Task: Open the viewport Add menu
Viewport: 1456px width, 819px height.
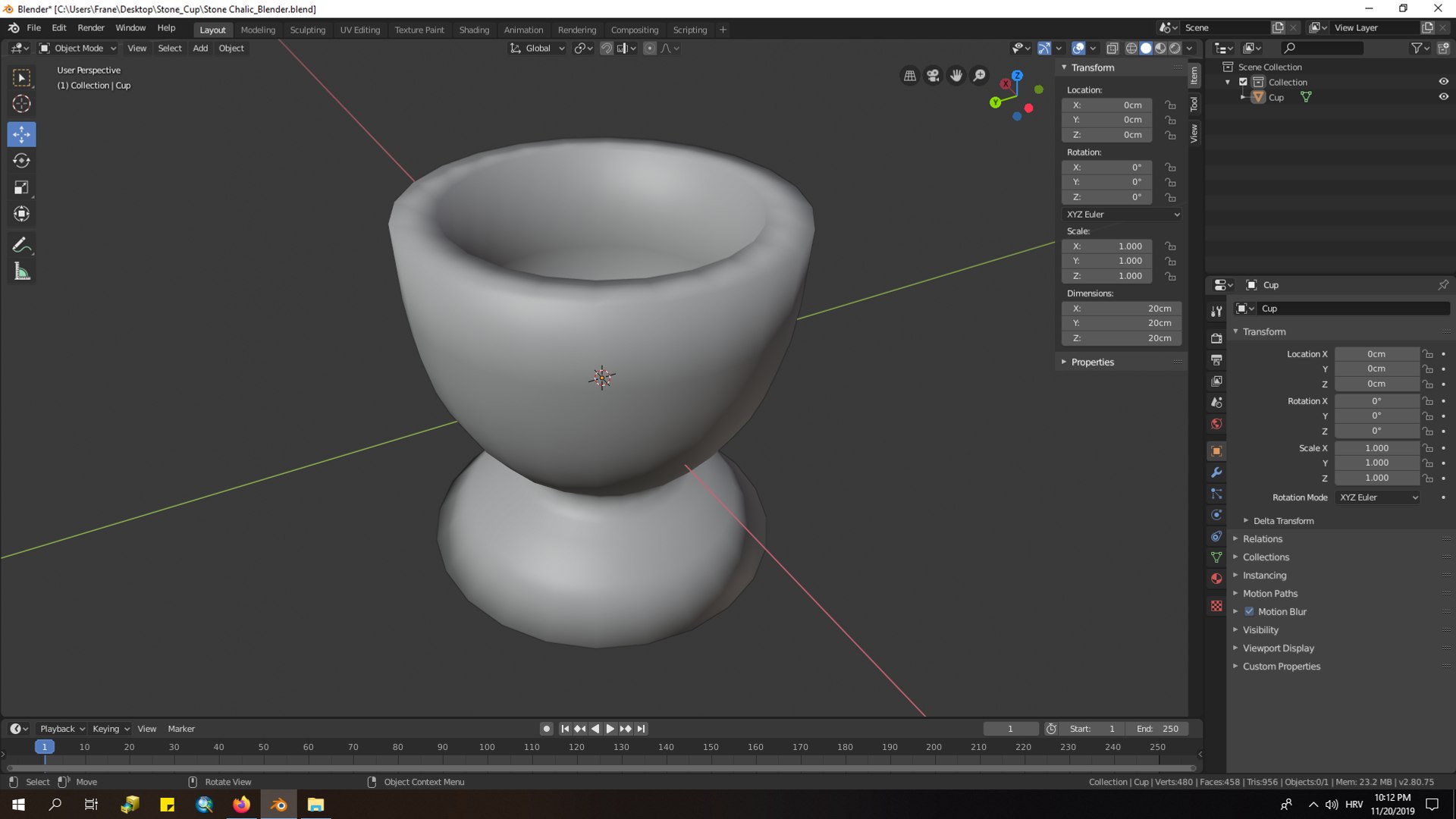Action: [x=200, y=48]
